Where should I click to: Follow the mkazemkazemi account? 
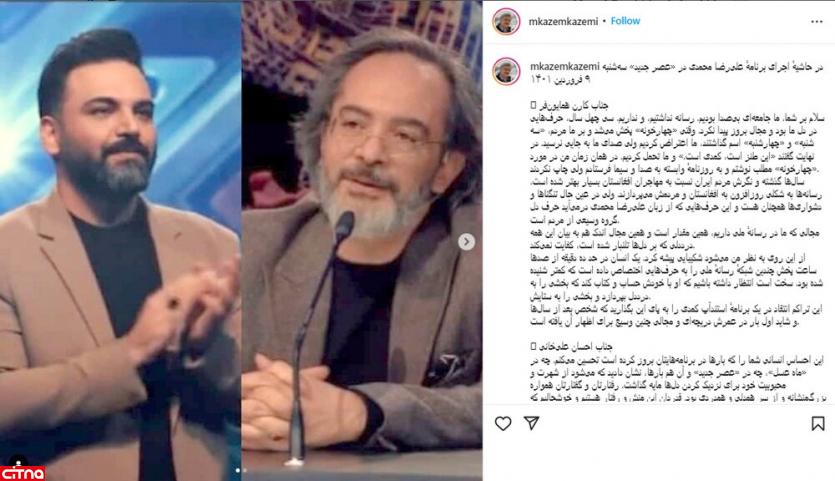point(625,21)
